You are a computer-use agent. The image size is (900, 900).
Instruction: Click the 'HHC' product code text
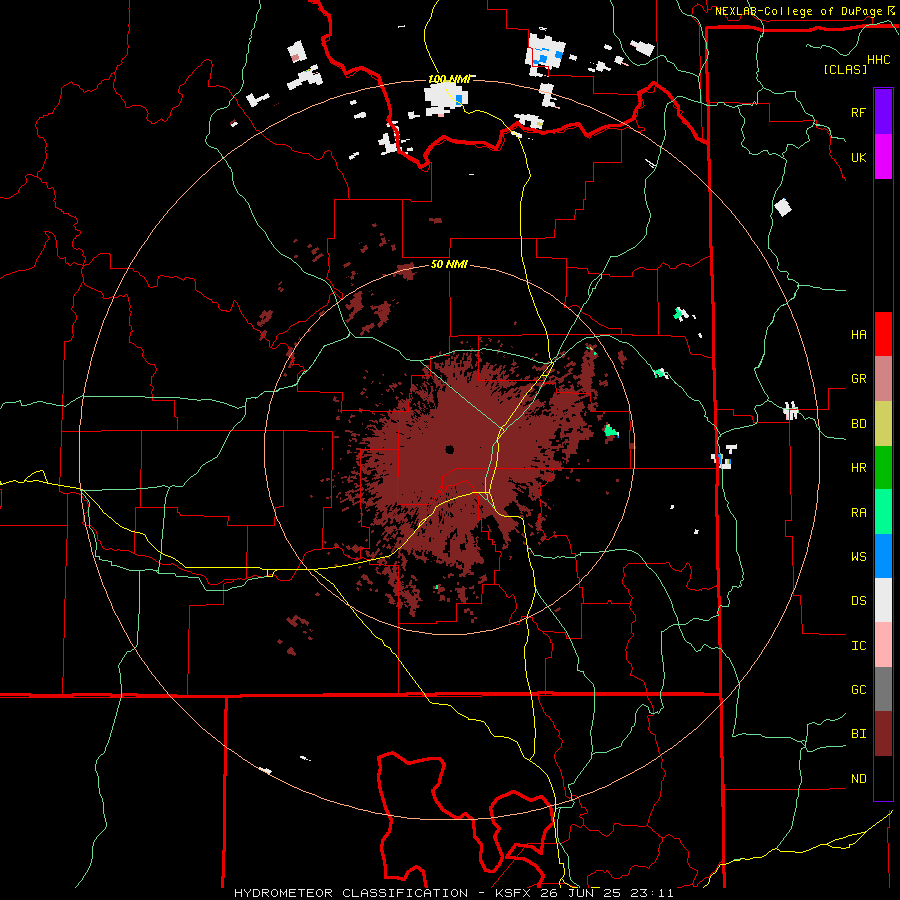point(879,60)
